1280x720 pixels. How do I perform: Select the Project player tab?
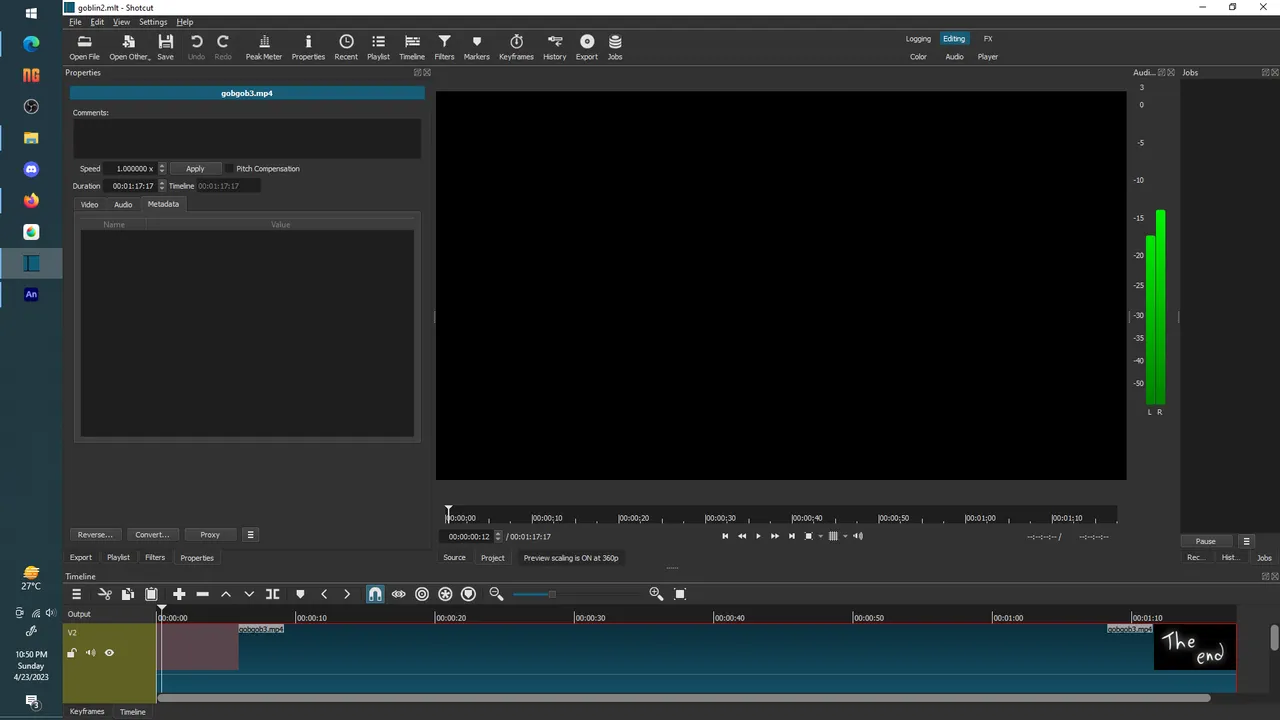coord(492,558)
